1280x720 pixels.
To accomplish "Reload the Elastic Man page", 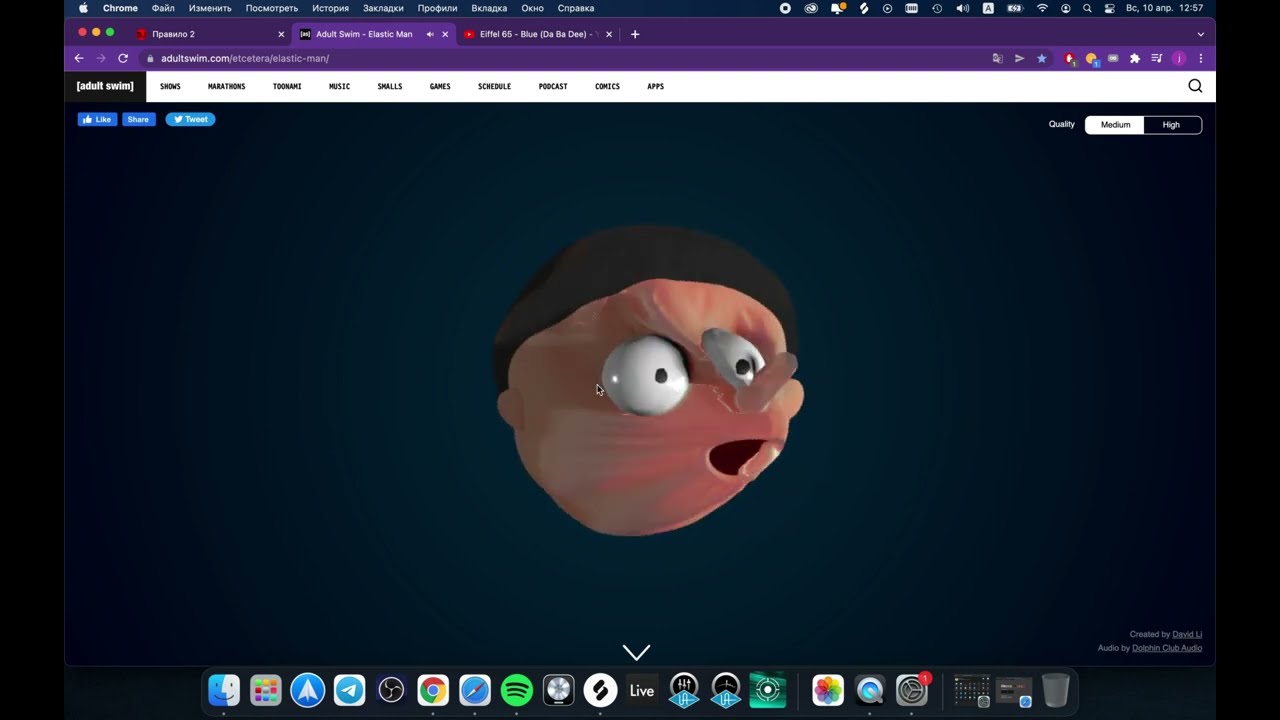I will [x=123, y=59].
